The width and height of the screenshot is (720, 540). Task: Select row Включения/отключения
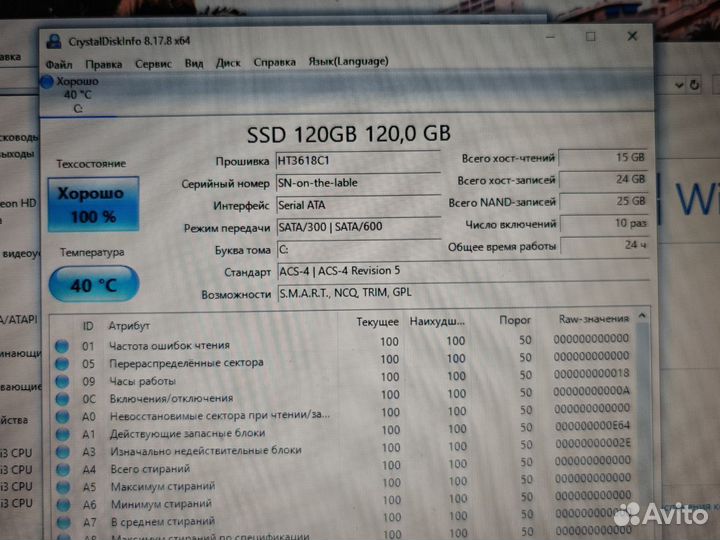343,395
